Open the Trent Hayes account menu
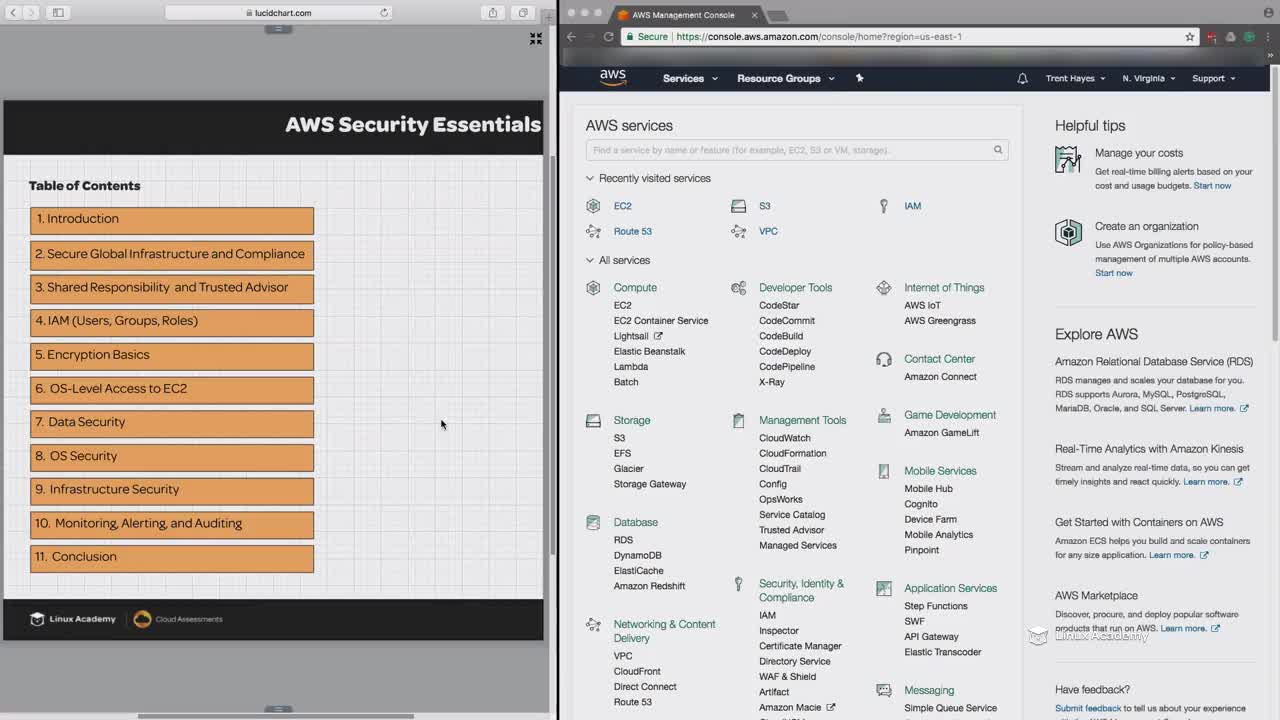This screenshot has height=720, width=1280. coord(1075,78)
